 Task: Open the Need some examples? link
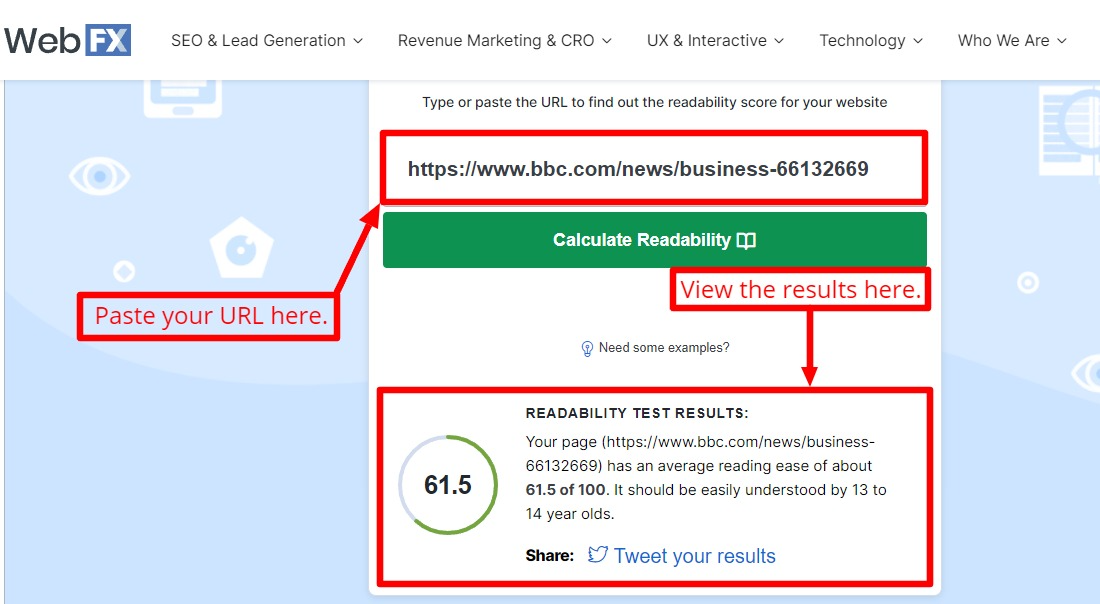pyautogui.click(x=664, y=348)
